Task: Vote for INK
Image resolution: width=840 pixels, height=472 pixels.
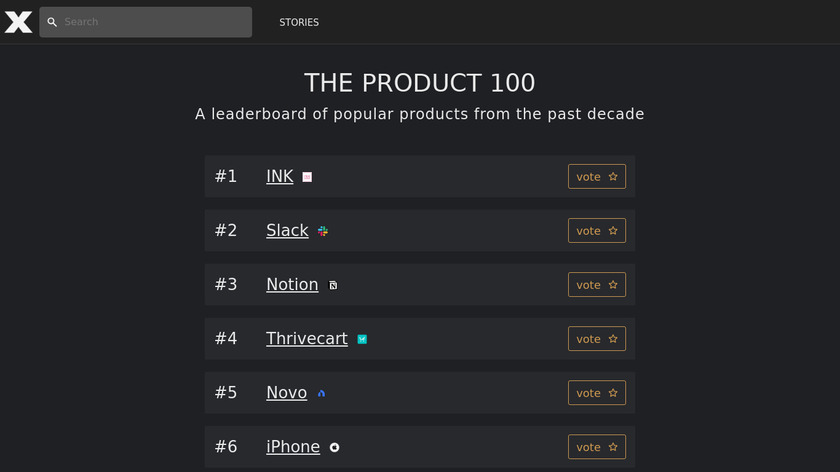Action: coord(597,177)
